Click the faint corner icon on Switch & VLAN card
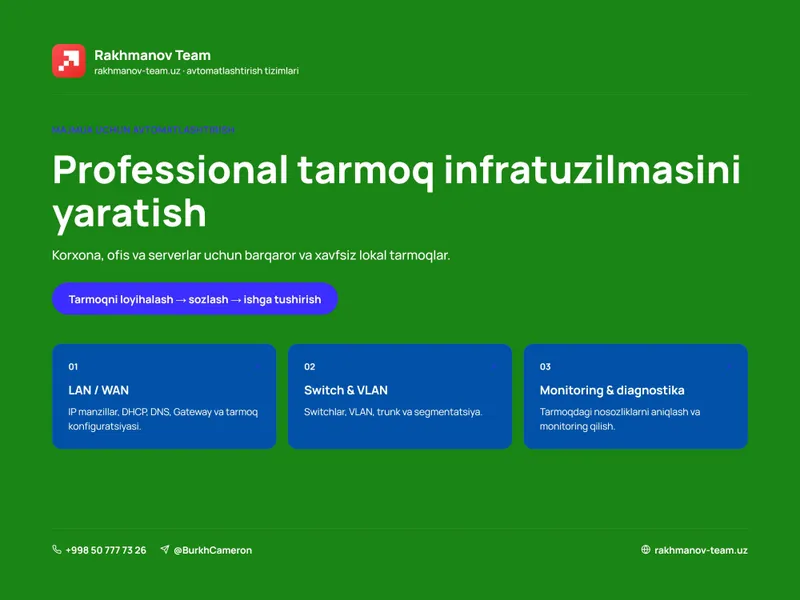The height and width of the screenshot is (600, 800). pos(493,367)
